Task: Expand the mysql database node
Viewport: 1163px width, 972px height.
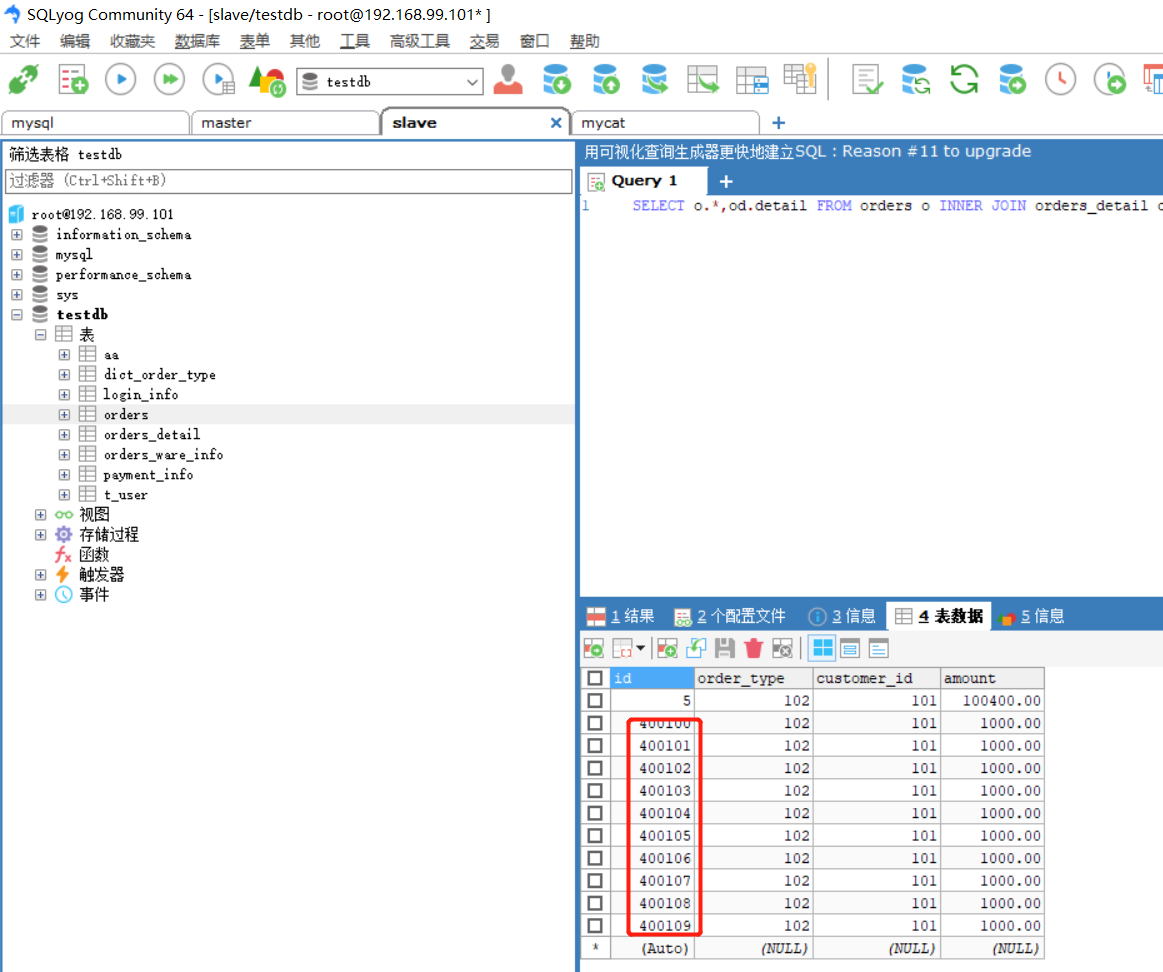Action: (x=17, y=255)
